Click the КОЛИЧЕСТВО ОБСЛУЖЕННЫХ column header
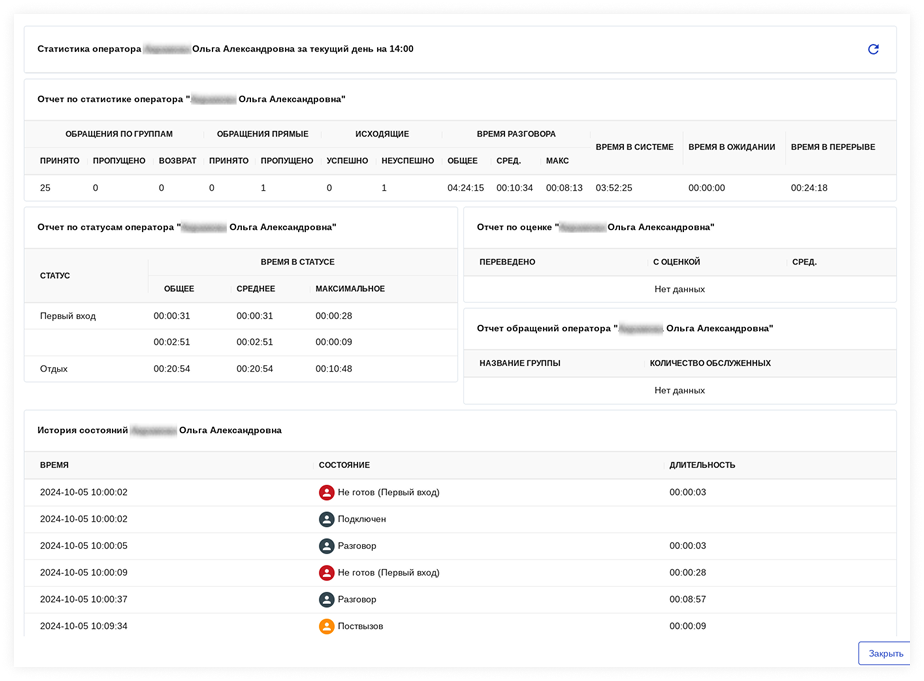This screenshot has height=681, width=924. pyautogui.click(x=709, y=363)
